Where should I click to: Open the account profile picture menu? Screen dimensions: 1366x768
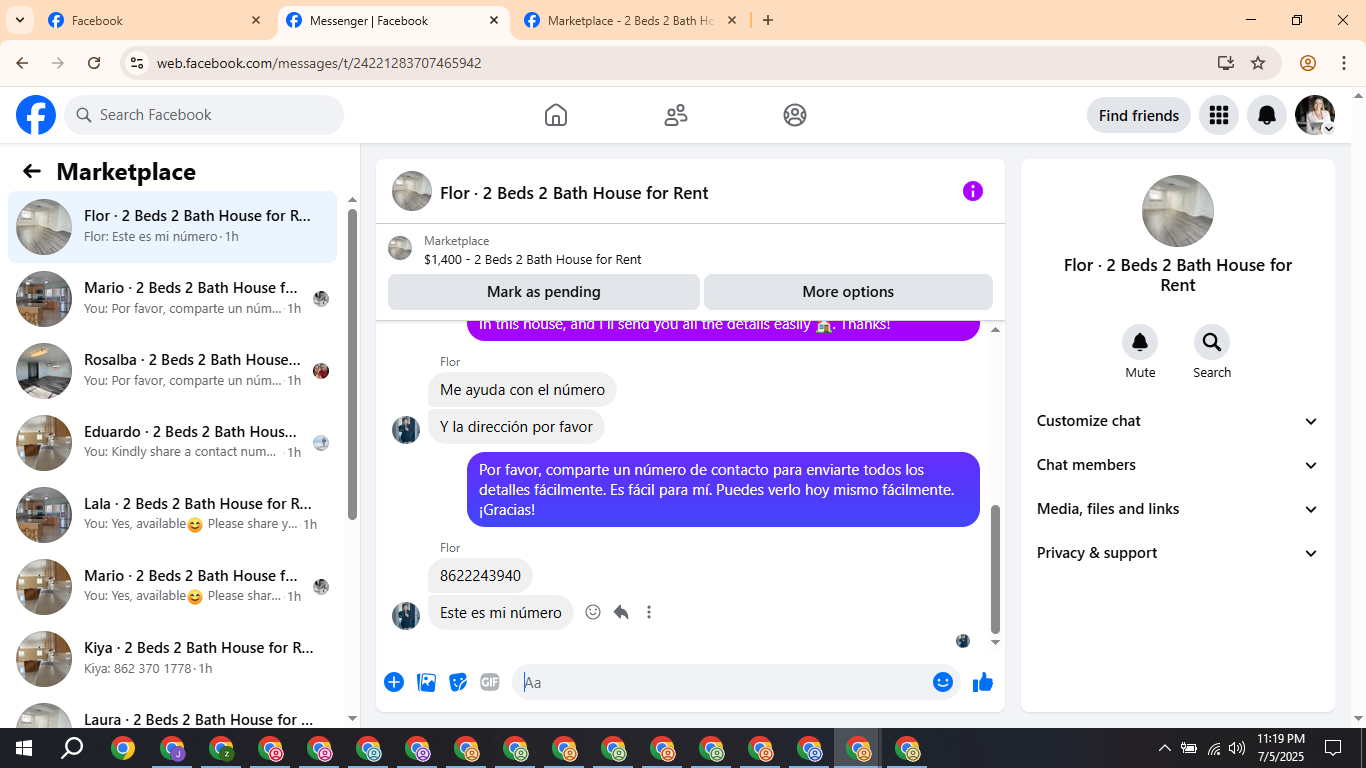[1315, 115]
